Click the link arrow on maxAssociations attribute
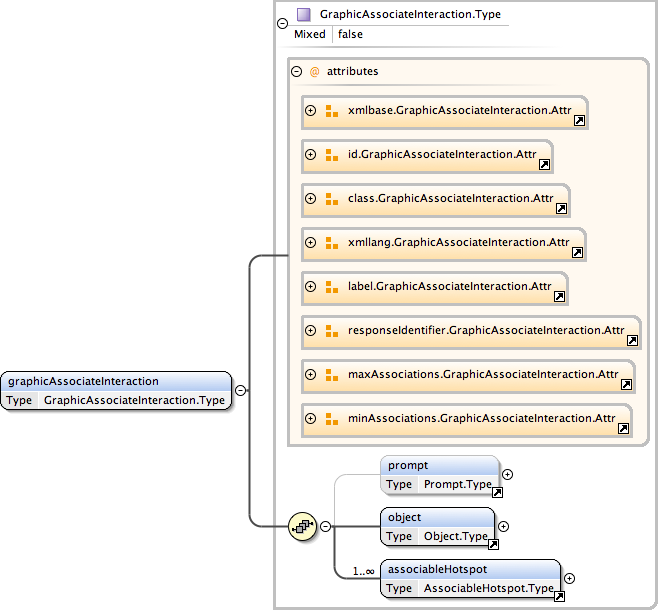This screenshot has height=610, width=658. (626, 384)
